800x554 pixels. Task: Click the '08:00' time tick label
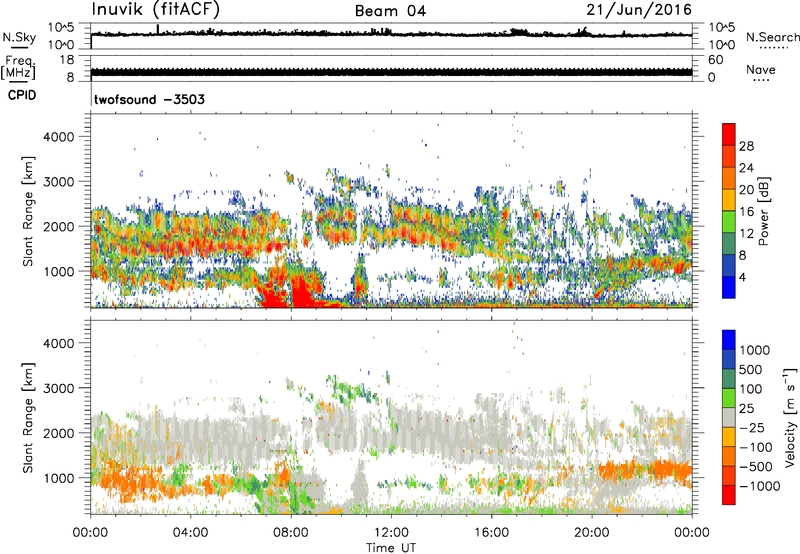click(291, 533)
